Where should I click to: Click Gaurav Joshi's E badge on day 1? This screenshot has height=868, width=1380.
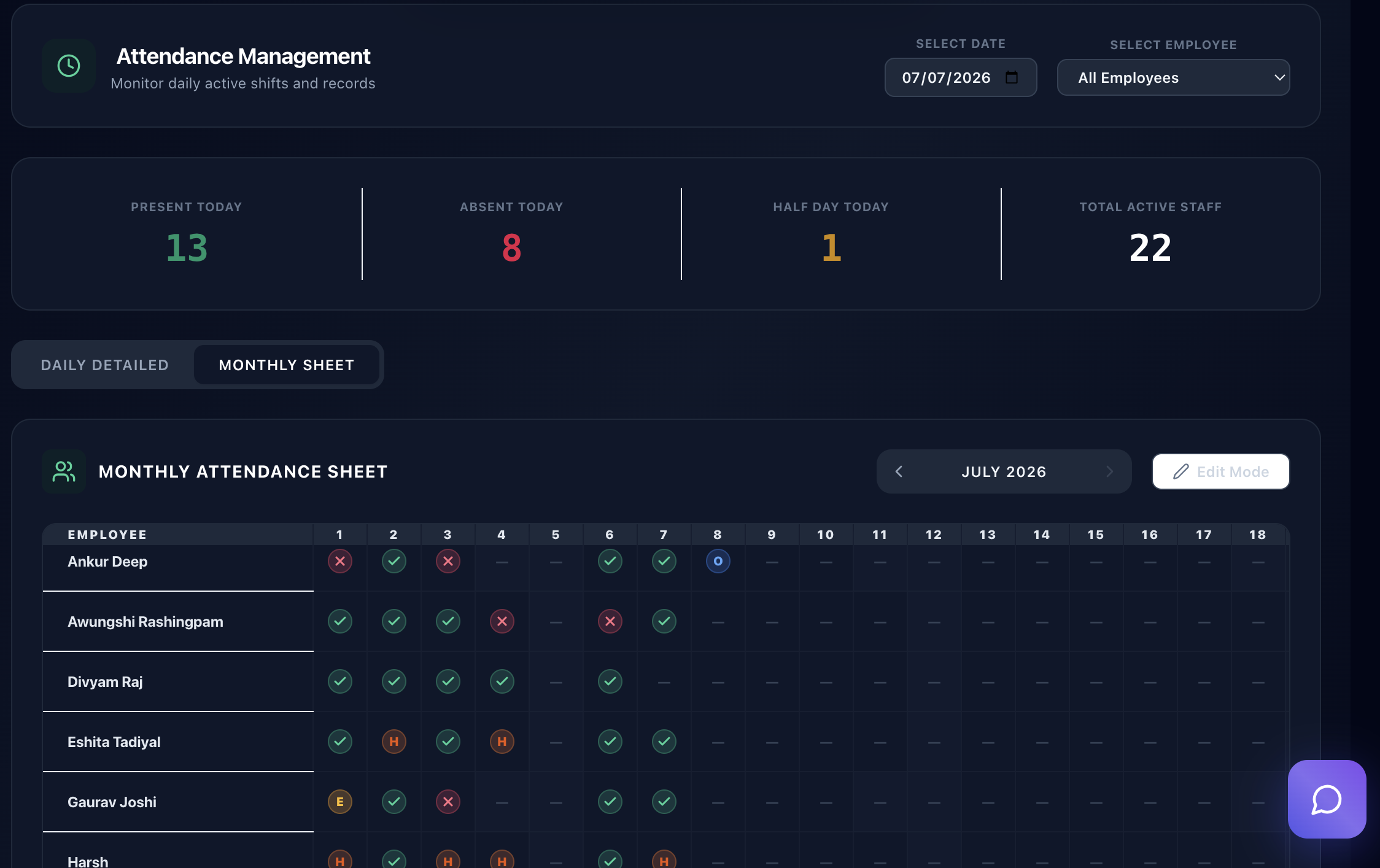coord(340,802)
